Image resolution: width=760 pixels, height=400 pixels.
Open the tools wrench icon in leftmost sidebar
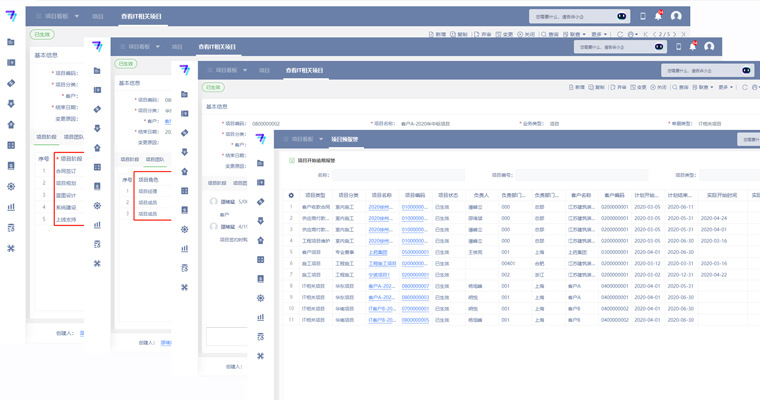pyautogui.click(x=11, y=248)
